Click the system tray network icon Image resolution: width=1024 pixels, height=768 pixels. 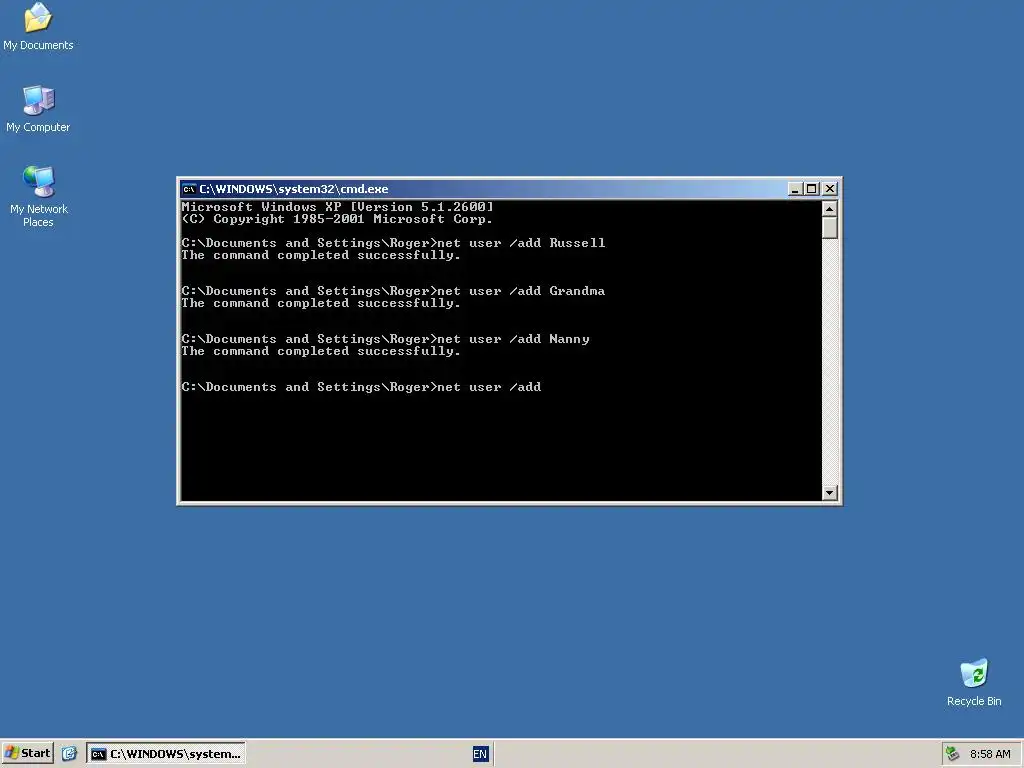[x=953, y=754]
